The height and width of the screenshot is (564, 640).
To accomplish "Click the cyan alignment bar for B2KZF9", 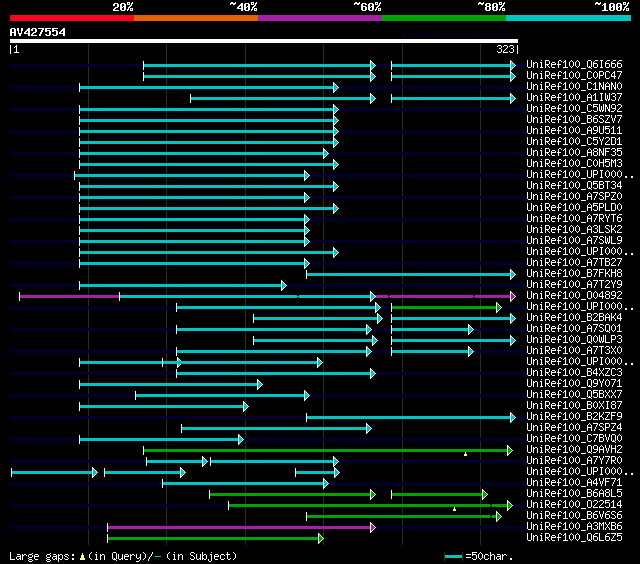I will [411, 417].
